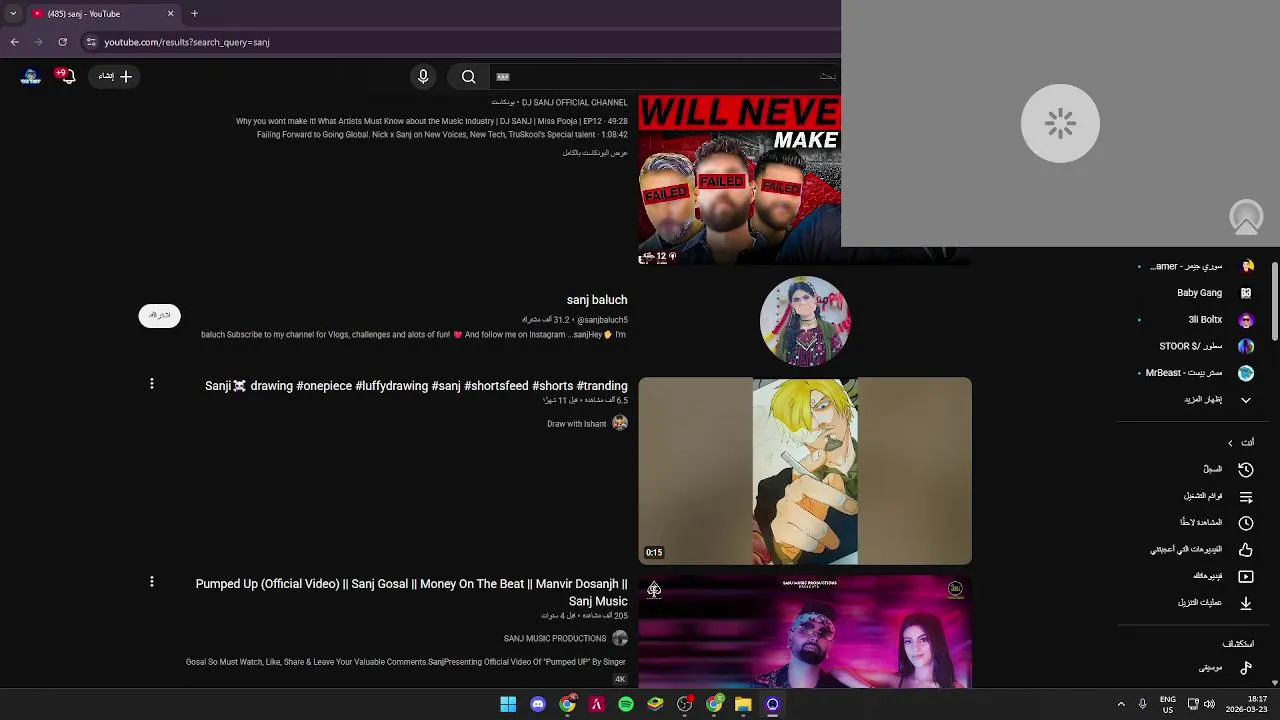This screenshot has height=720, width=1280.
Task: Go back with the browser back arrow
Action: click(14, 42)
